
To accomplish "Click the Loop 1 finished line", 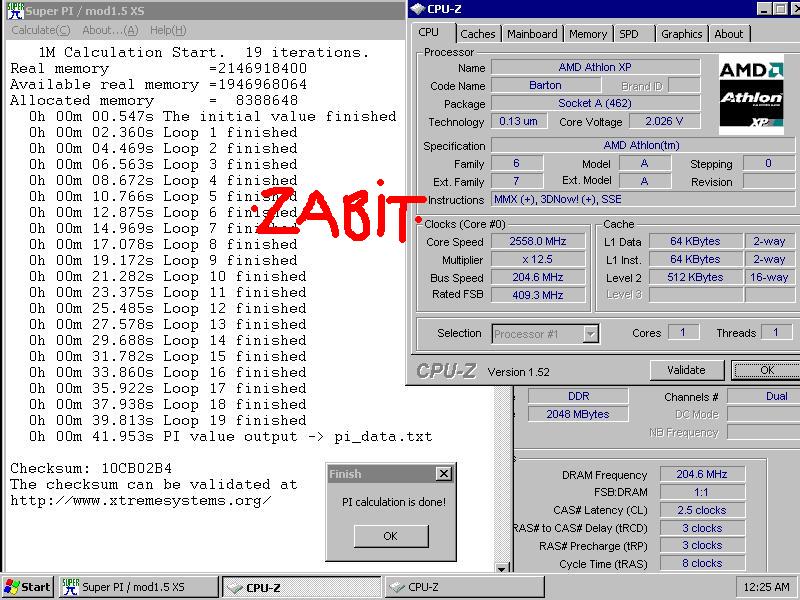I will [163, 133].
